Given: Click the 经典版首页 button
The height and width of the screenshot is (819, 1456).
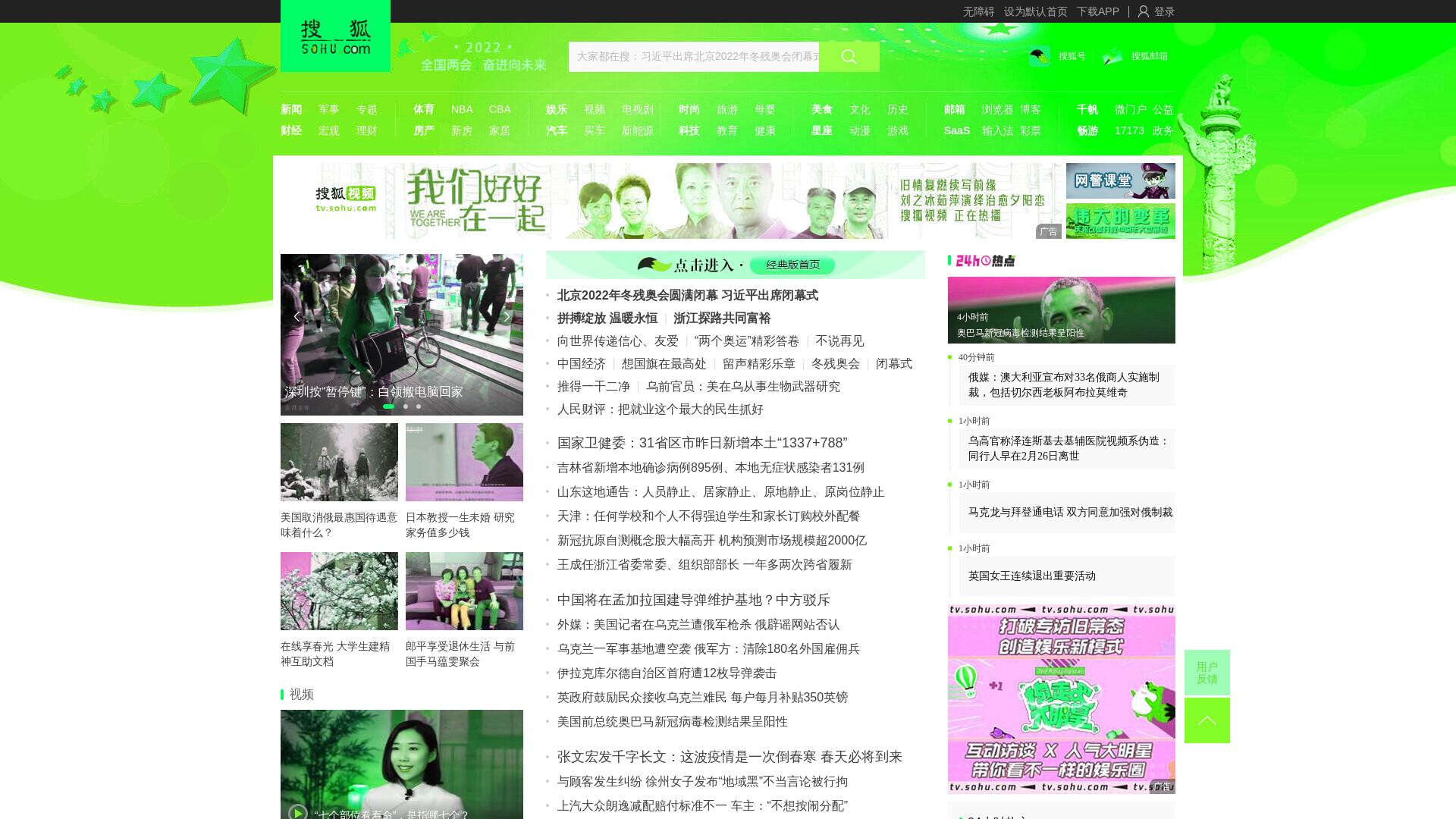Looking at the screenshot, I should [792, 265].
